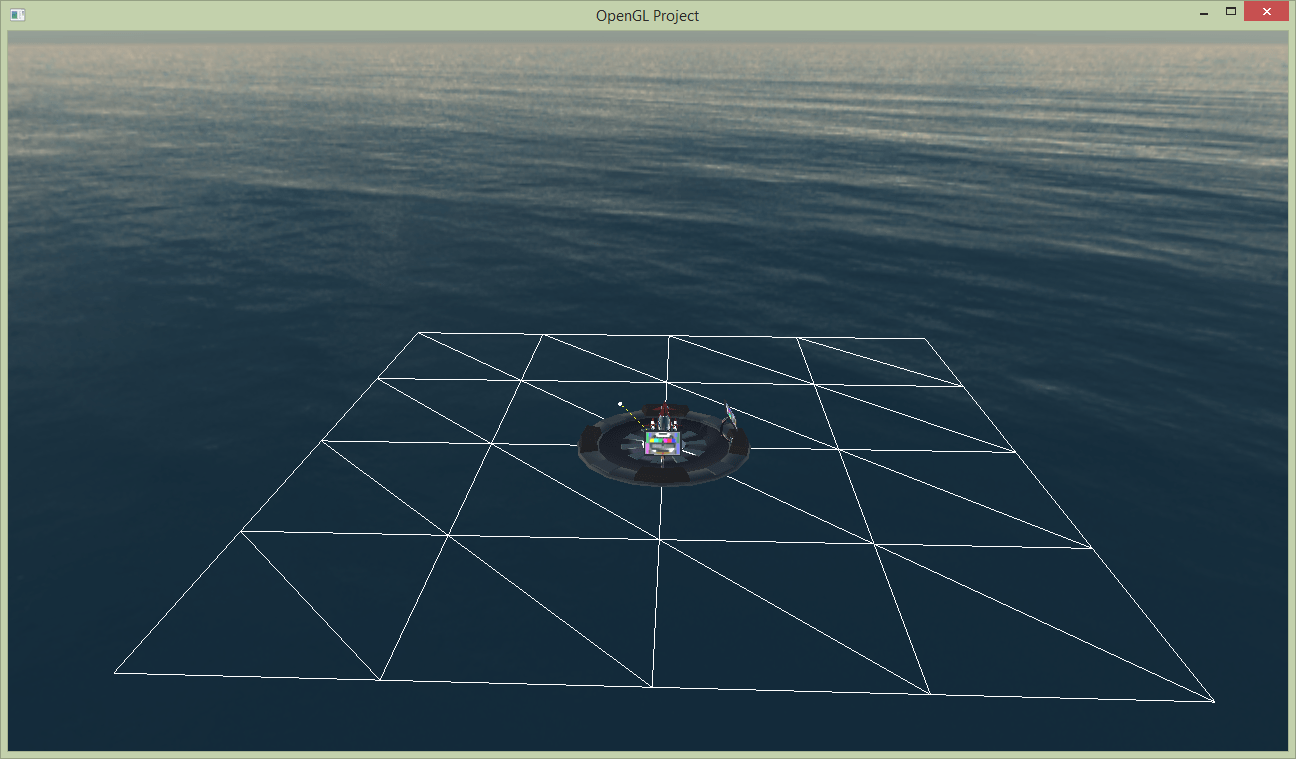Click the red nose cone of the rocket

point(664,405)
